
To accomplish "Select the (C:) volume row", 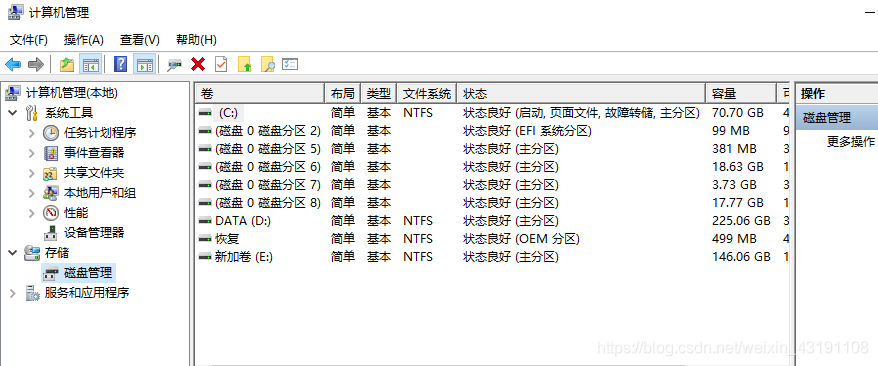I will click(x=493, y=113).
